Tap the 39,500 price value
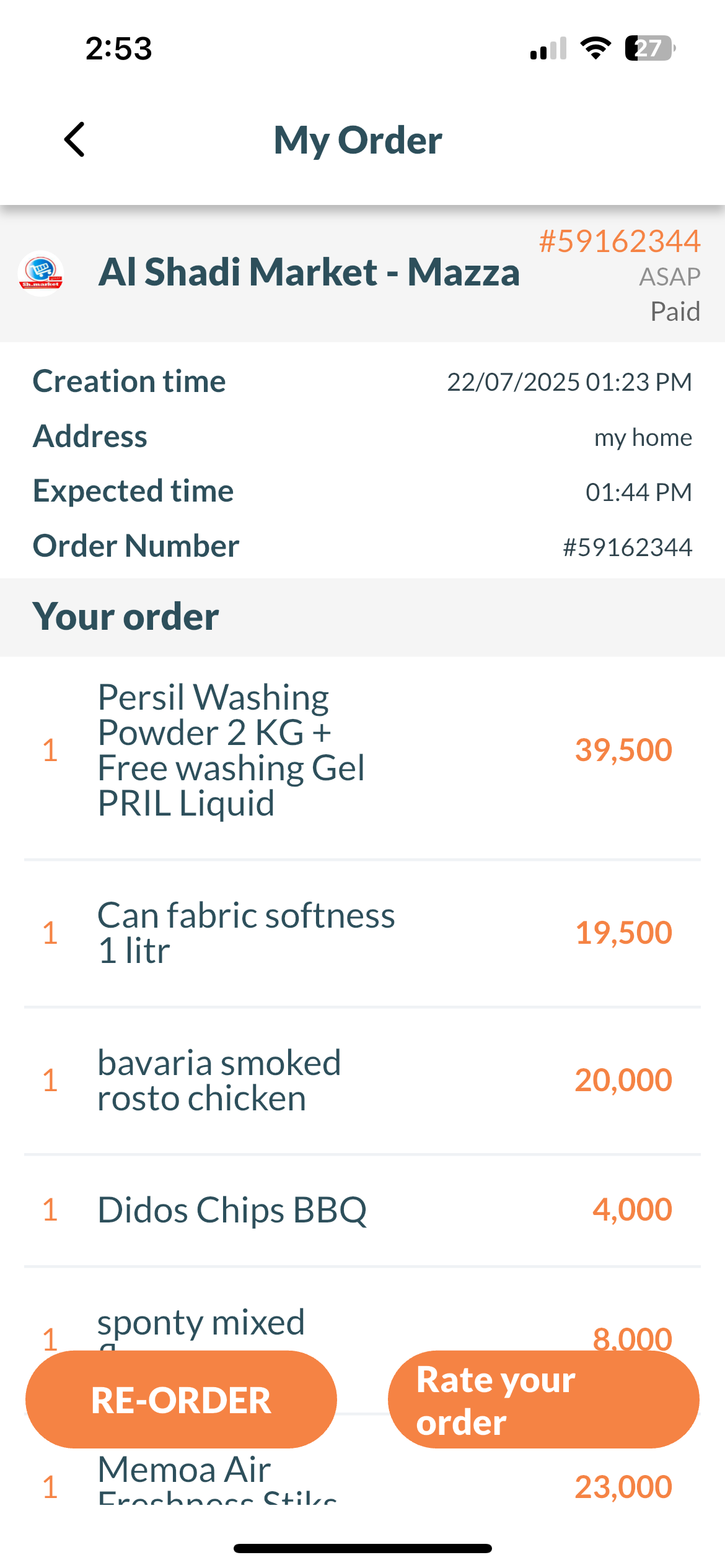725x1568 pixels. click(x=623, y=750)
